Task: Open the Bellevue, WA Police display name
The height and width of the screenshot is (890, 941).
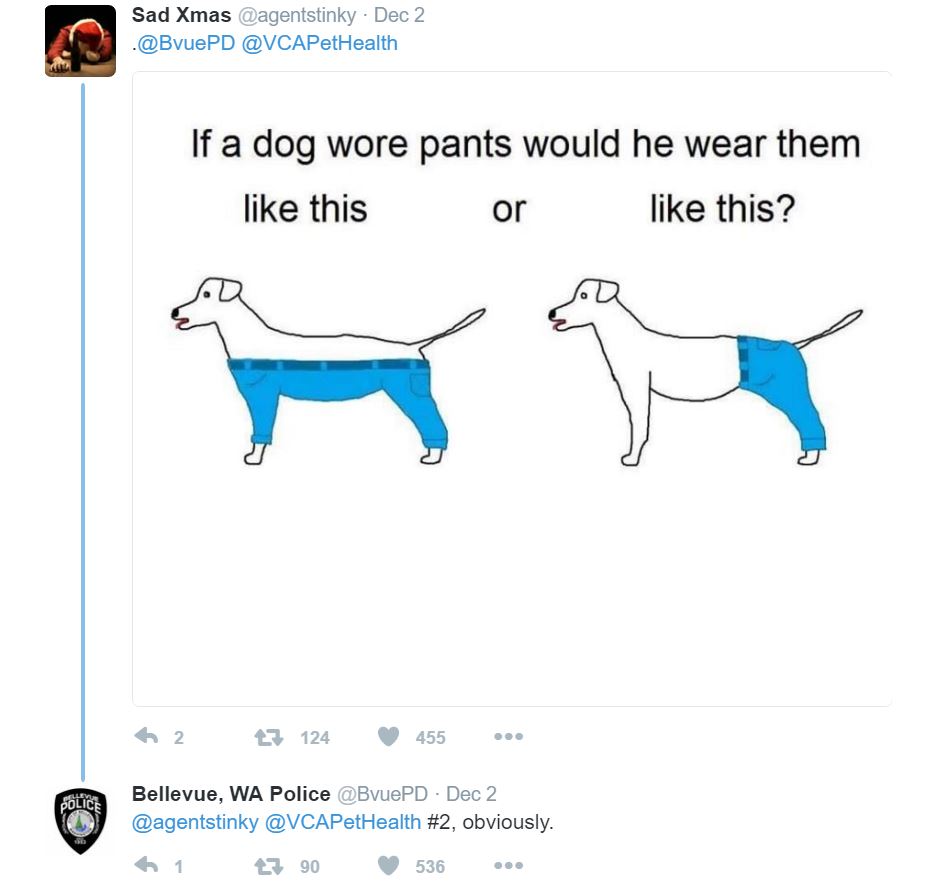Action: click(231, 793)
